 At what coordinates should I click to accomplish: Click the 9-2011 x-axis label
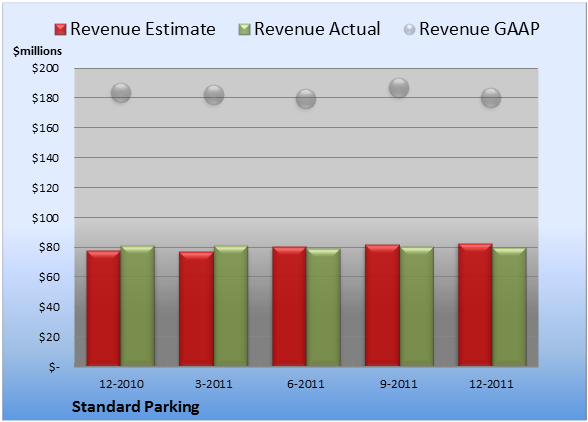(399, 384)
